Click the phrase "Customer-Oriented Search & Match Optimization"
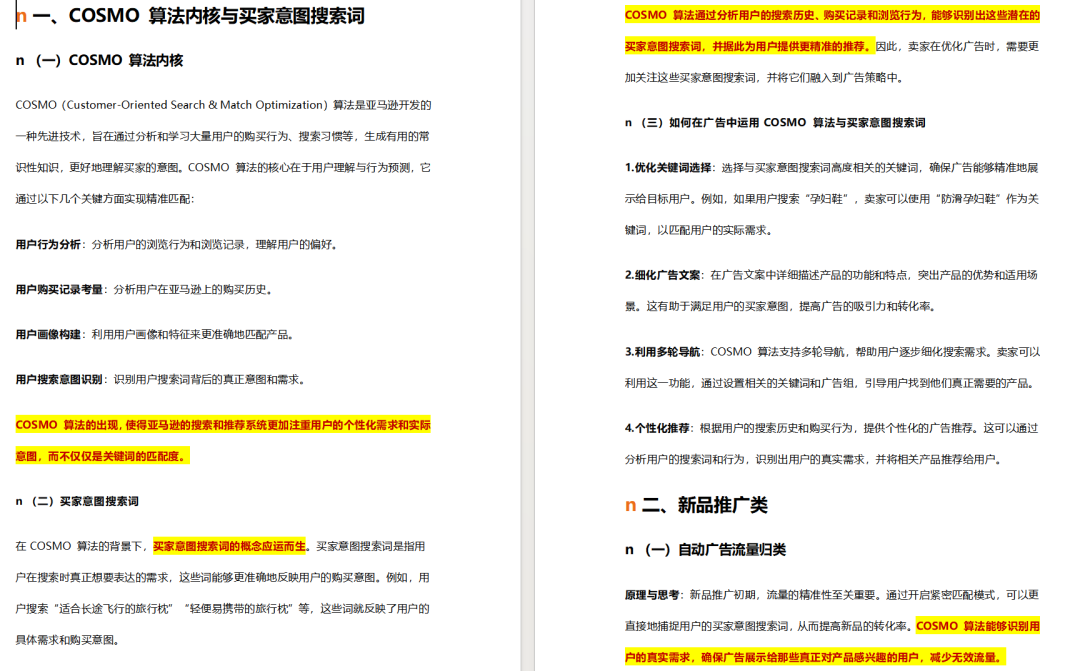The height and width of the screenshot is (671, 1080). [195, 105]
